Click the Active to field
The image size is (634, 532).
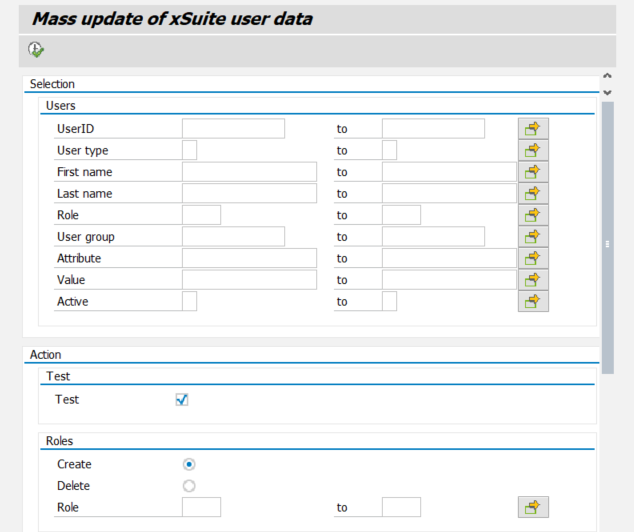pos(389,301)
